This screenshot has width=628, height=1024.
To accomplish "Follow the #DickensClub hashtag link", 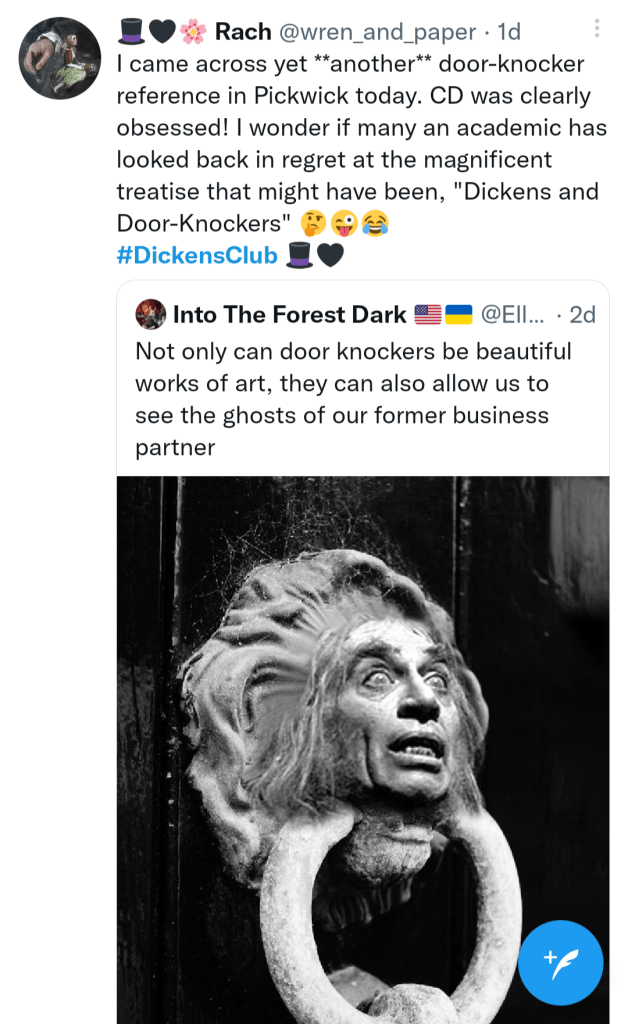I will pos(197,256).
